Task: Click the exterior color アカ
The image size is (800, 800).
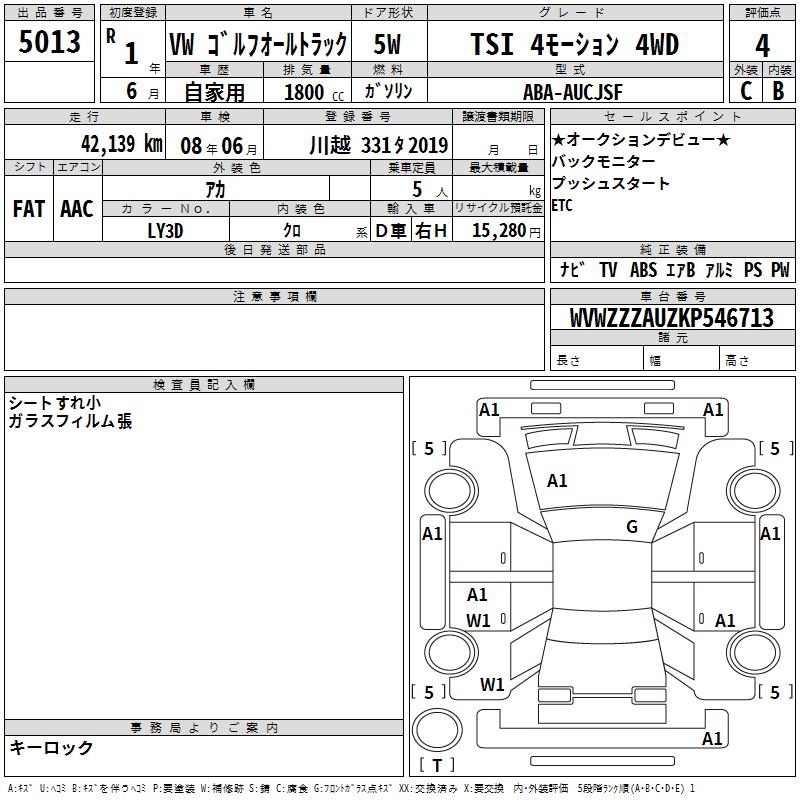Action: (215, 190)
